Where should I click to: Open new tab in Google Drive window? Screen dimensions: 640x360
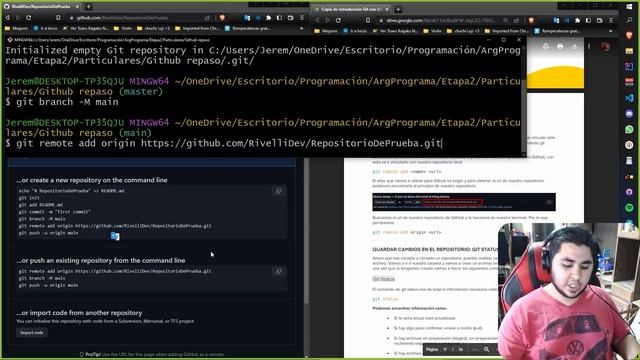398,9
